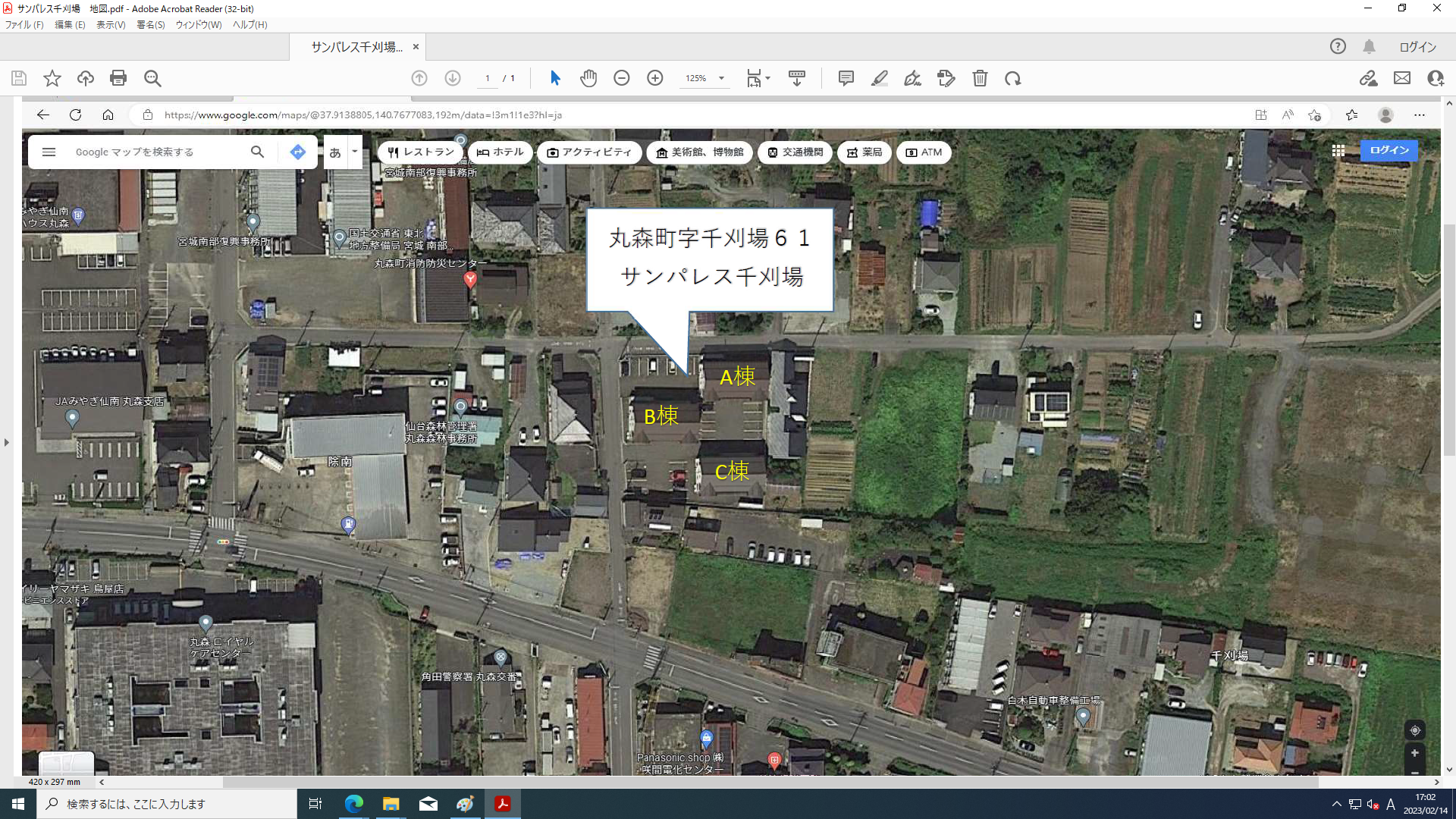Zoom in with plus icon
Image resolution: width=1456 pixels, height=819 pixels.
click(x=655, y=78)
